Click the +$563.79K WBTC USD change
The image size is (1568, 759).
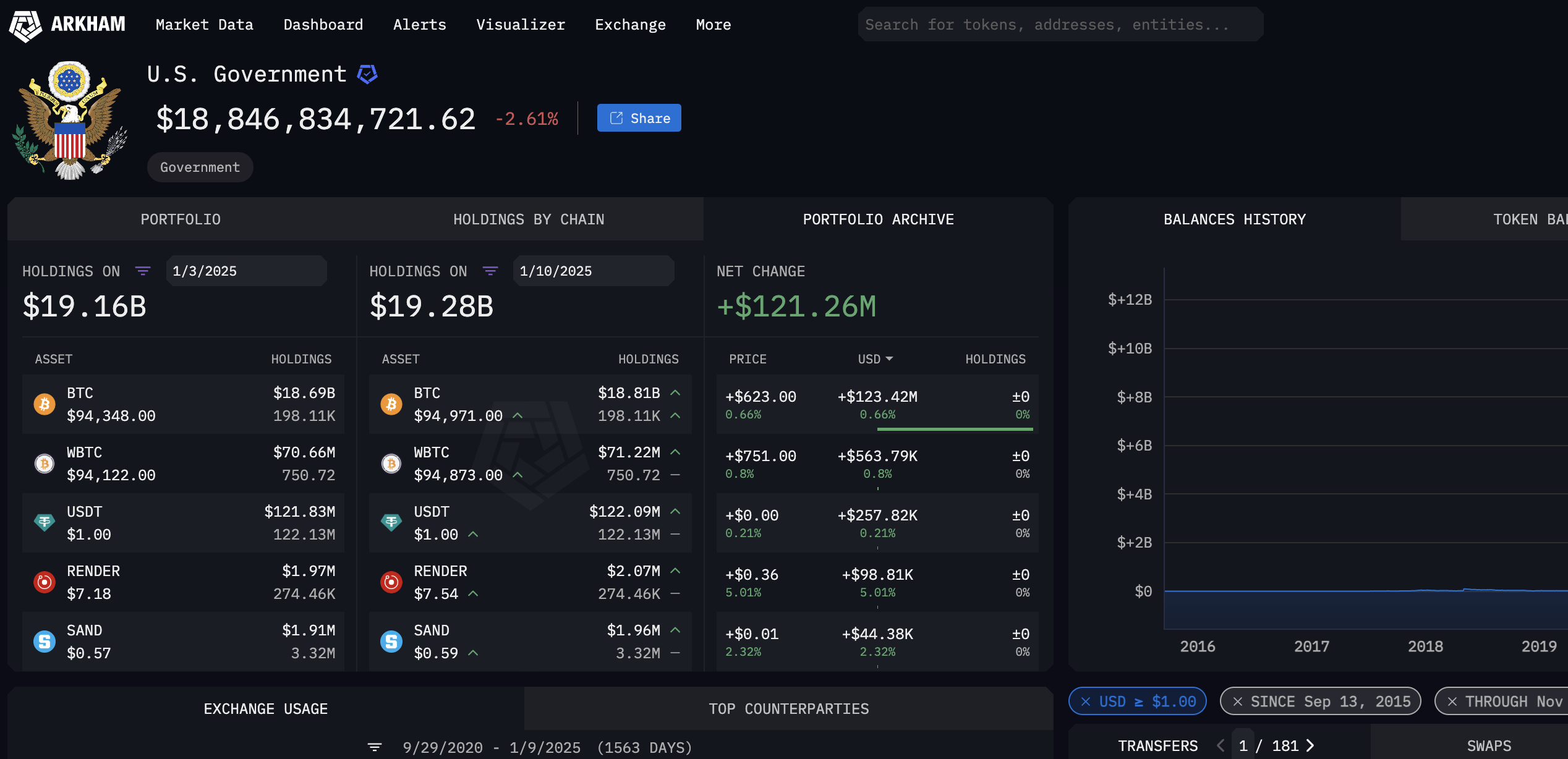(877, 456)
